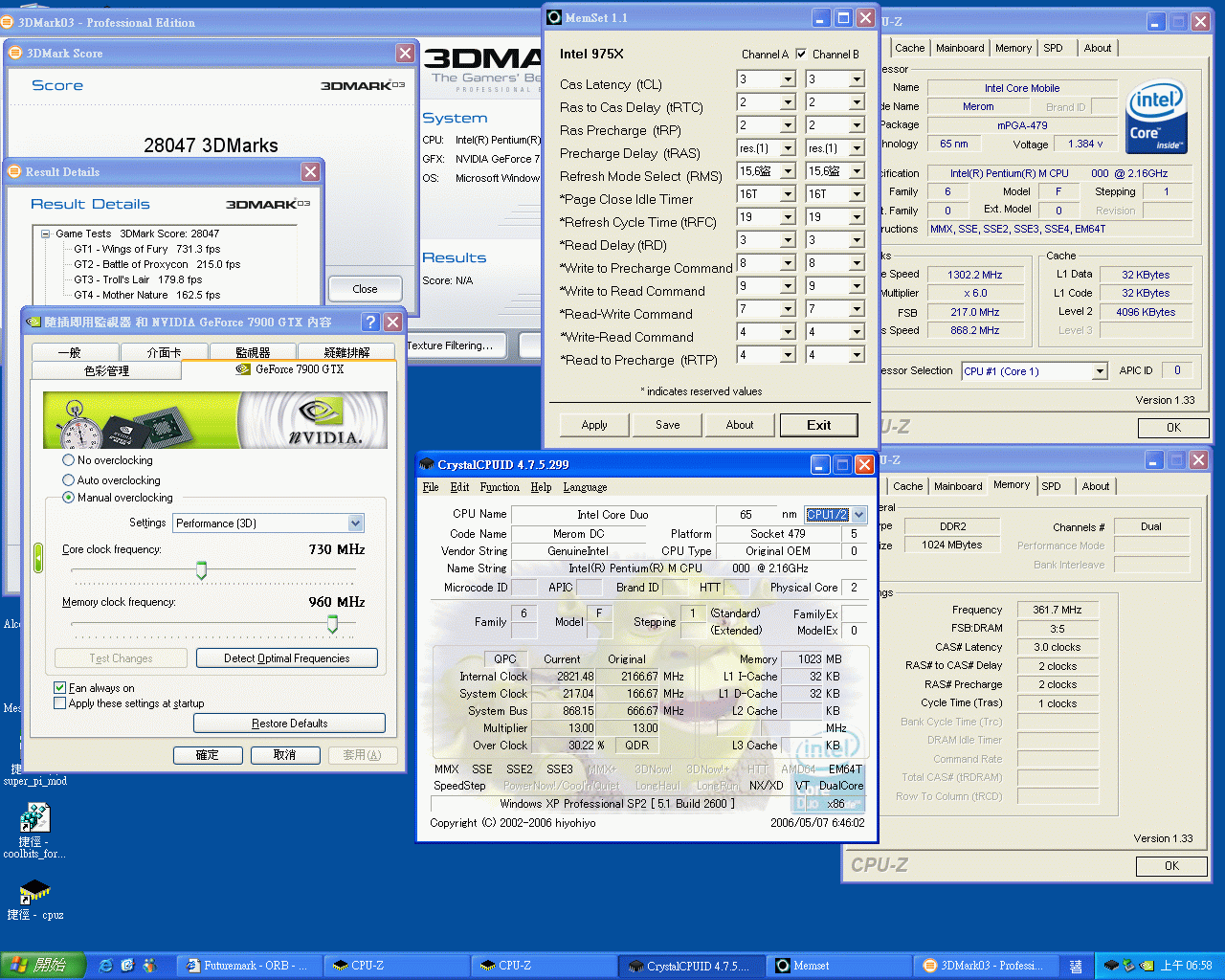
Task: Open CrystalCPUID File menu
Action: click(431, 487)
